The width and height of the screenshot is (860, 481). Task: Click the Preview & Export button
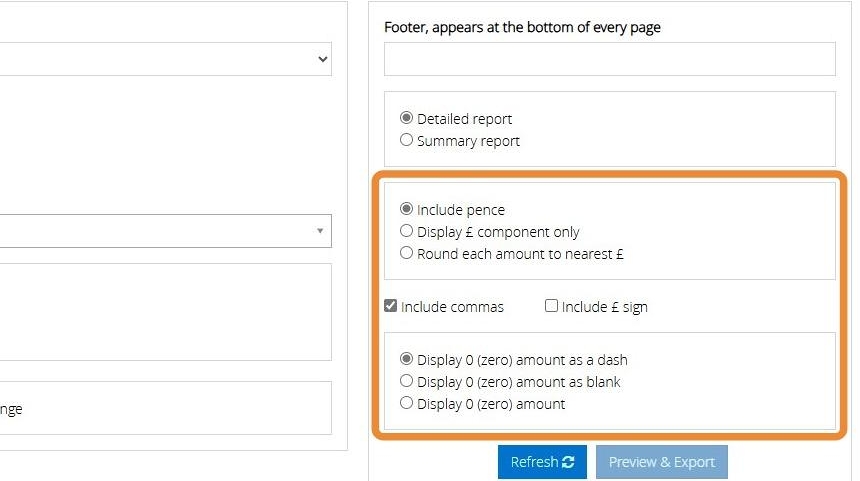[661, 462]
